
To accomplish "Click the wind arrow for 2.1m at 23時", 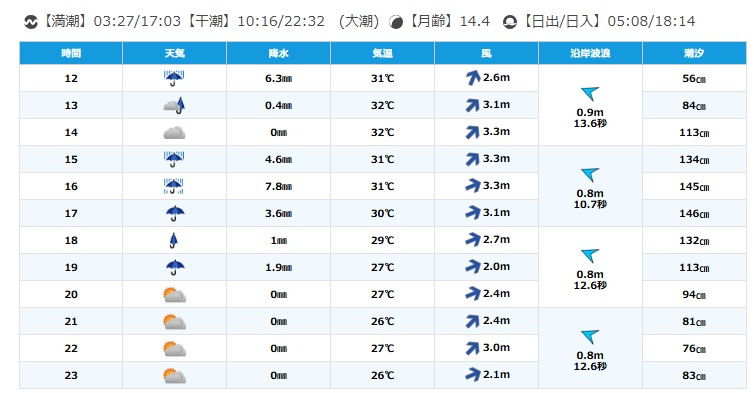I will coord(473,375).
